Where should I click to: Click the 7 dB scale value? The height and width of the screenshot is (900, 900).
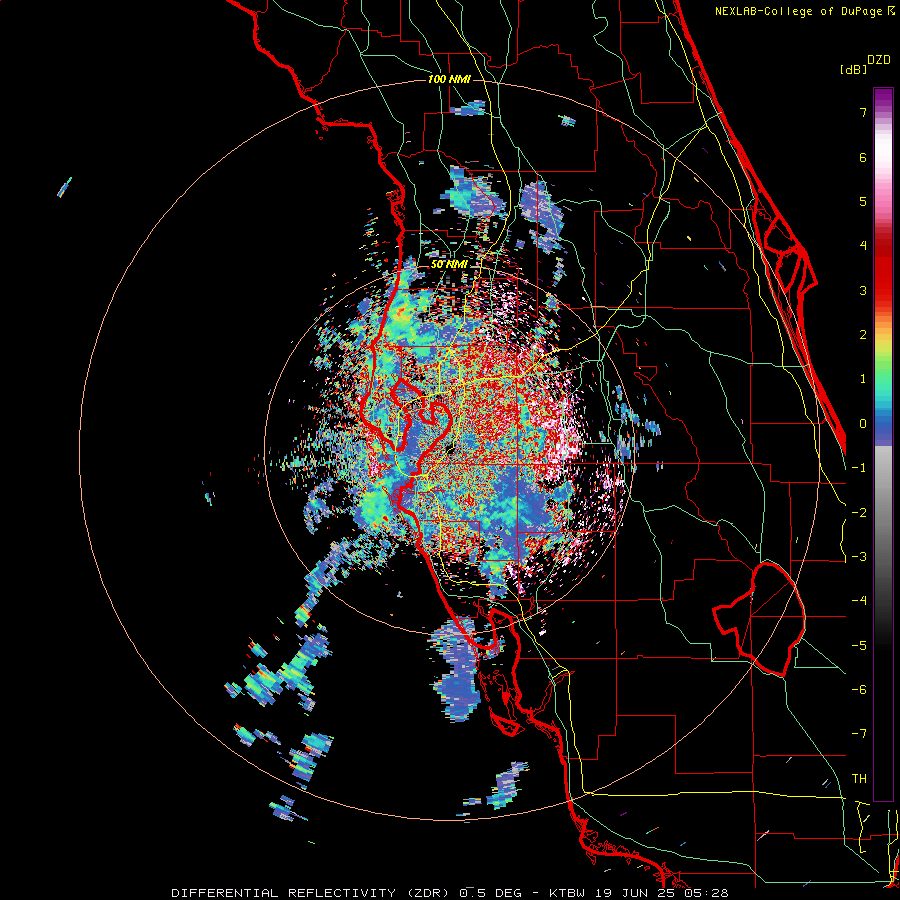tap(863, 112)
